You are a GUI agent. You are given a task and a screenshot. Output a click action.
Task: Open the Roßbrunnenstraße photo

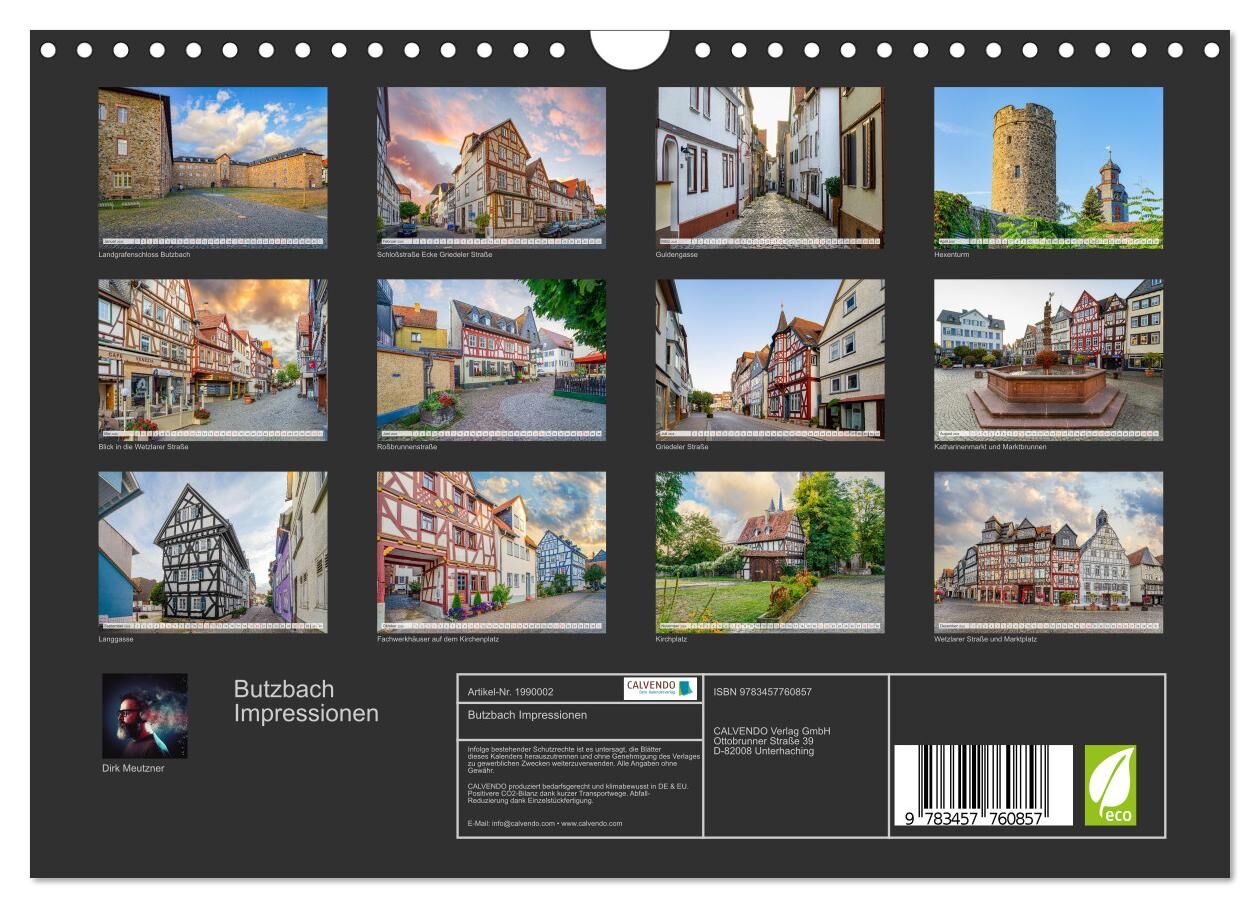pos(491,359)
